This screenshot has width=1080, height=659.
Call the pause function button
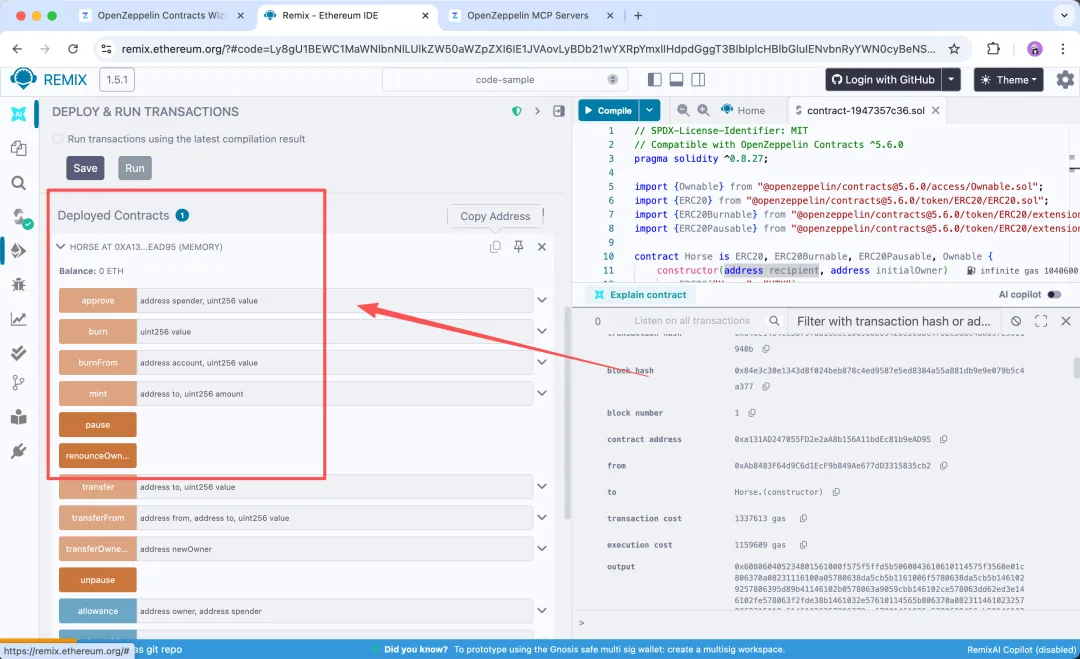point(98,425)
